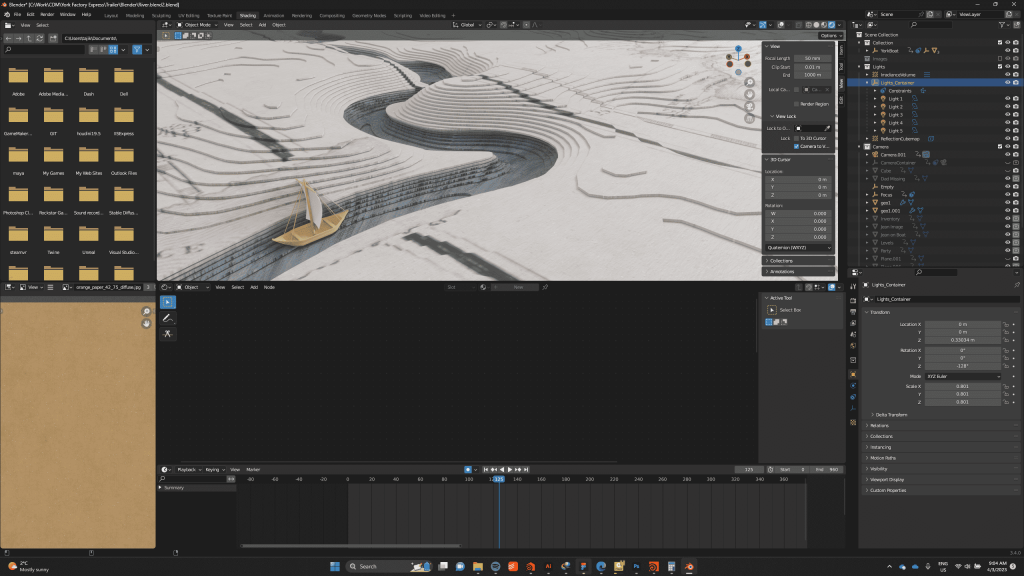
Task: Expand the Motion Paths panel
Action: [940, 458]
